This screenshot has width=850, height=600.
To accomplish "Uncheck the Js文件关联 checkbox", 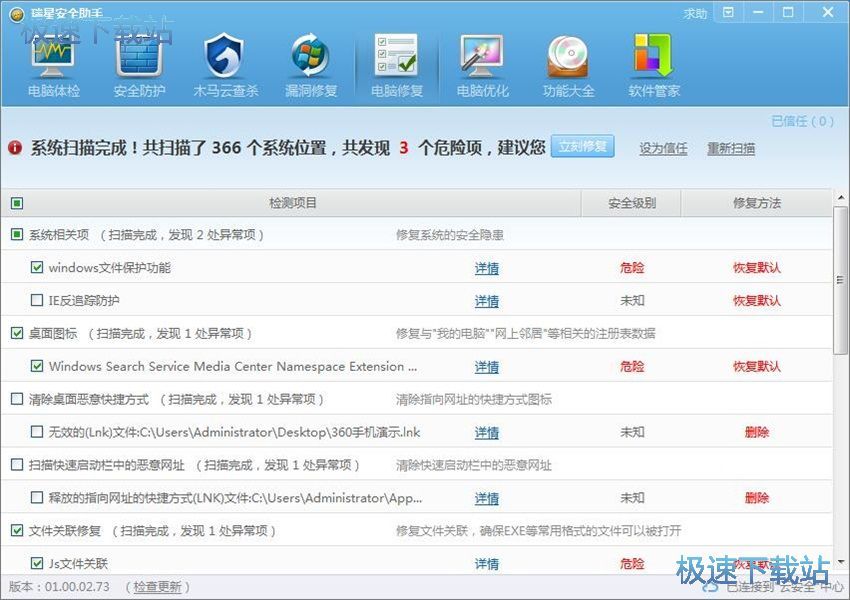I will pos(37,563).
